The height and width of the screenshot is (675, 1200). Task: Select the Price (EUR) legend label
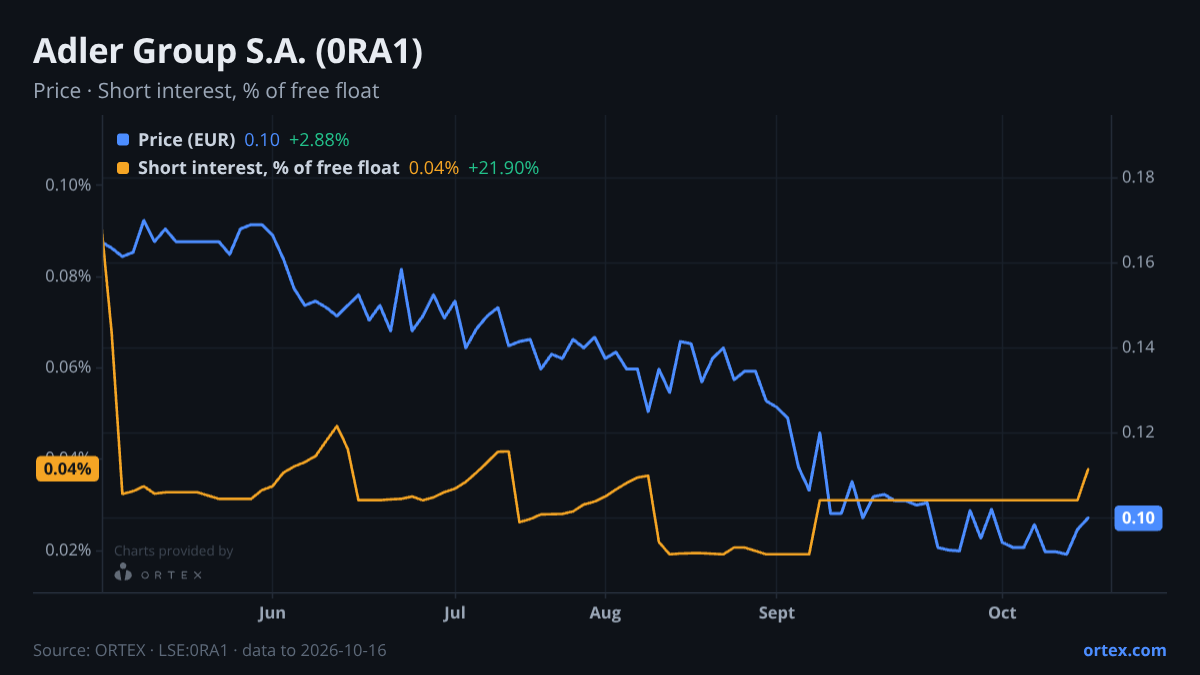pyautogui.click(x=187, y=140)
